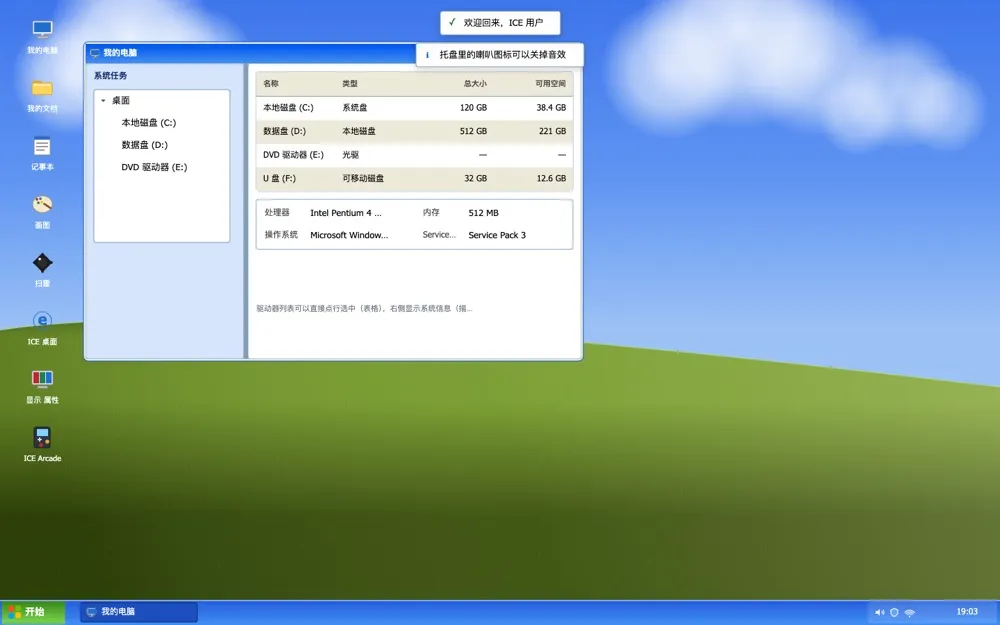Open the 我的文档 folder icon

pyautogui.click(x=42, y=94)
